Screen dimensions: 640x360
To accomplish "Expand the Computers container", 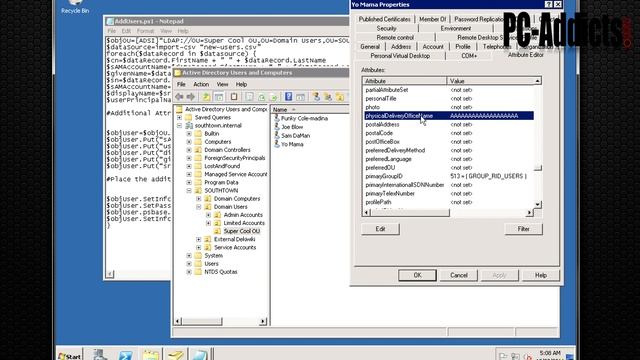I will pyautogui.click(x=189, y=142).
